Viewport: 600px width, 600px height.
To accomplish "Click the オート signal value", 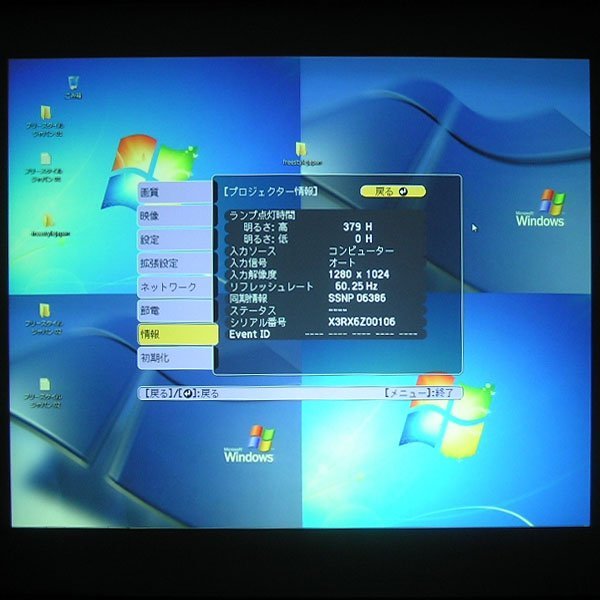I will point(342,262).
